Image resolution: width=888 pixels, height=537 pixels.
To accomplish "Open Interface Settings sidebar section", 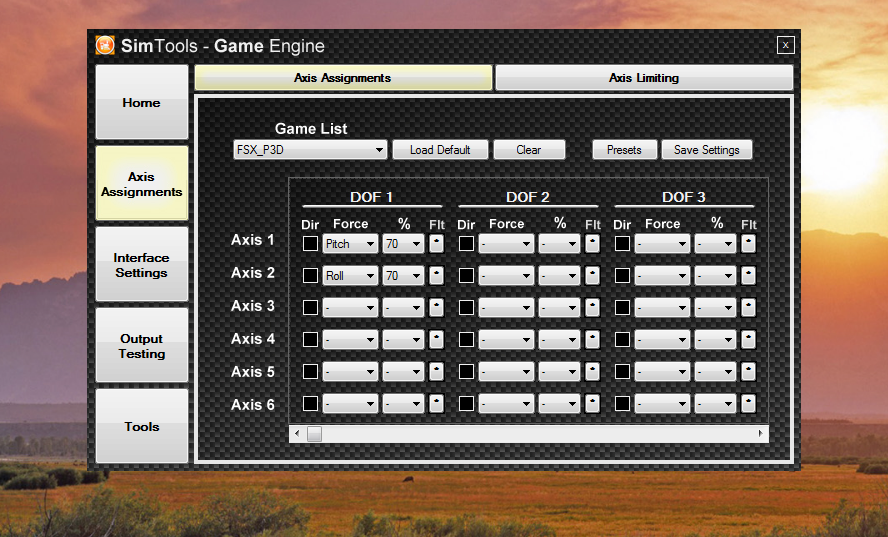I will 142,265.
